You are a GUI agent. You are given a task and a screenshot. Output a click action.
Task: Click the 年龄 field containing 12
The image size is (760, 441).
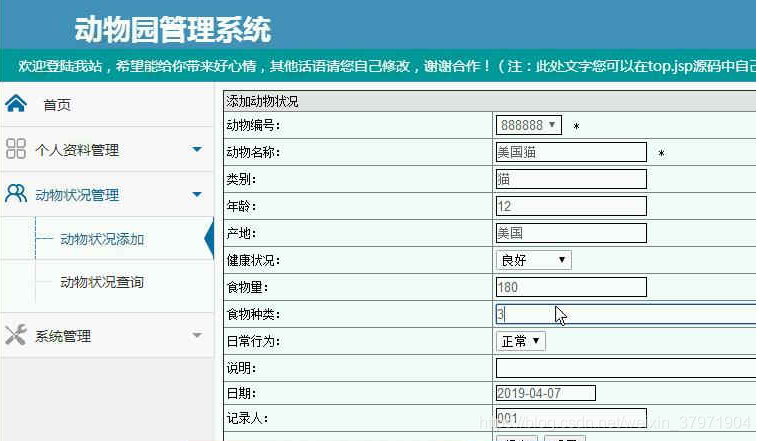tap(571, 206)
